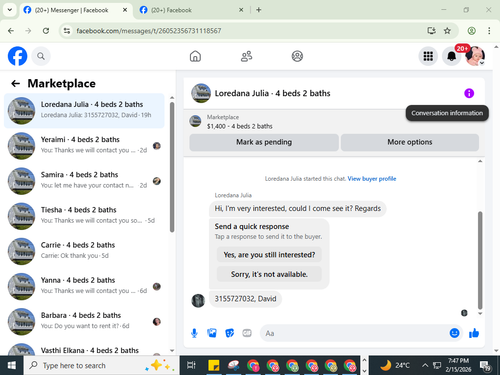This screenshot has width=500, height=375.
Task: Open a new browser tab
Action: pyautogui.click(x=259, y=10)
